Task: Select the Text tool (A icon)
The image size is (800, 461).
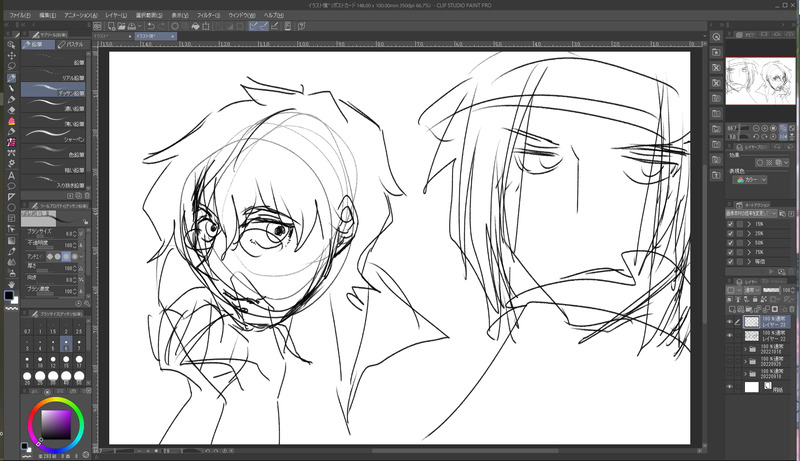Action: (x=11, y=175)
